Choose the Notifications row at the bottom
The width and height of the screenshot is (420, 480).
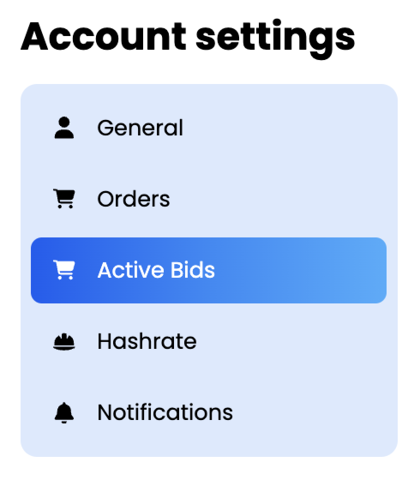209,413
